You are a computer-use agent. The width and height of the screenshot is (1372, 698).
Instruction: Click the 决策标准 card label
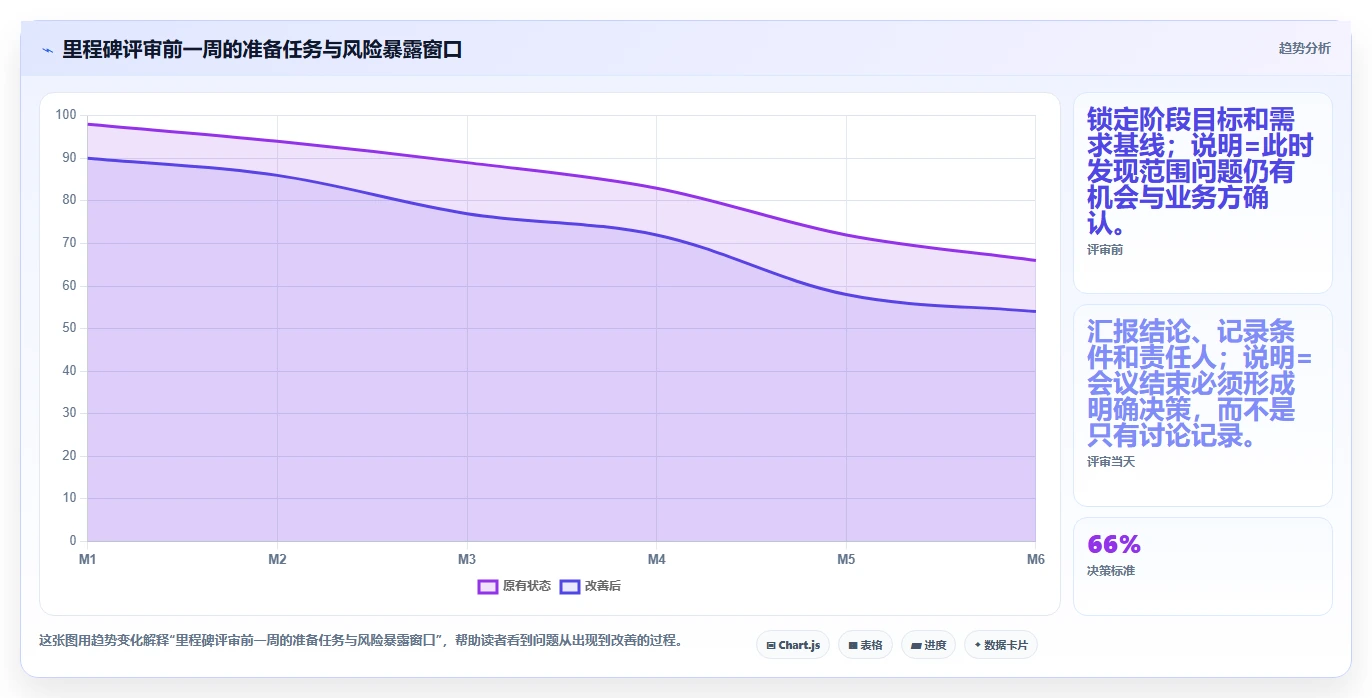click(x=1111, y=571)
